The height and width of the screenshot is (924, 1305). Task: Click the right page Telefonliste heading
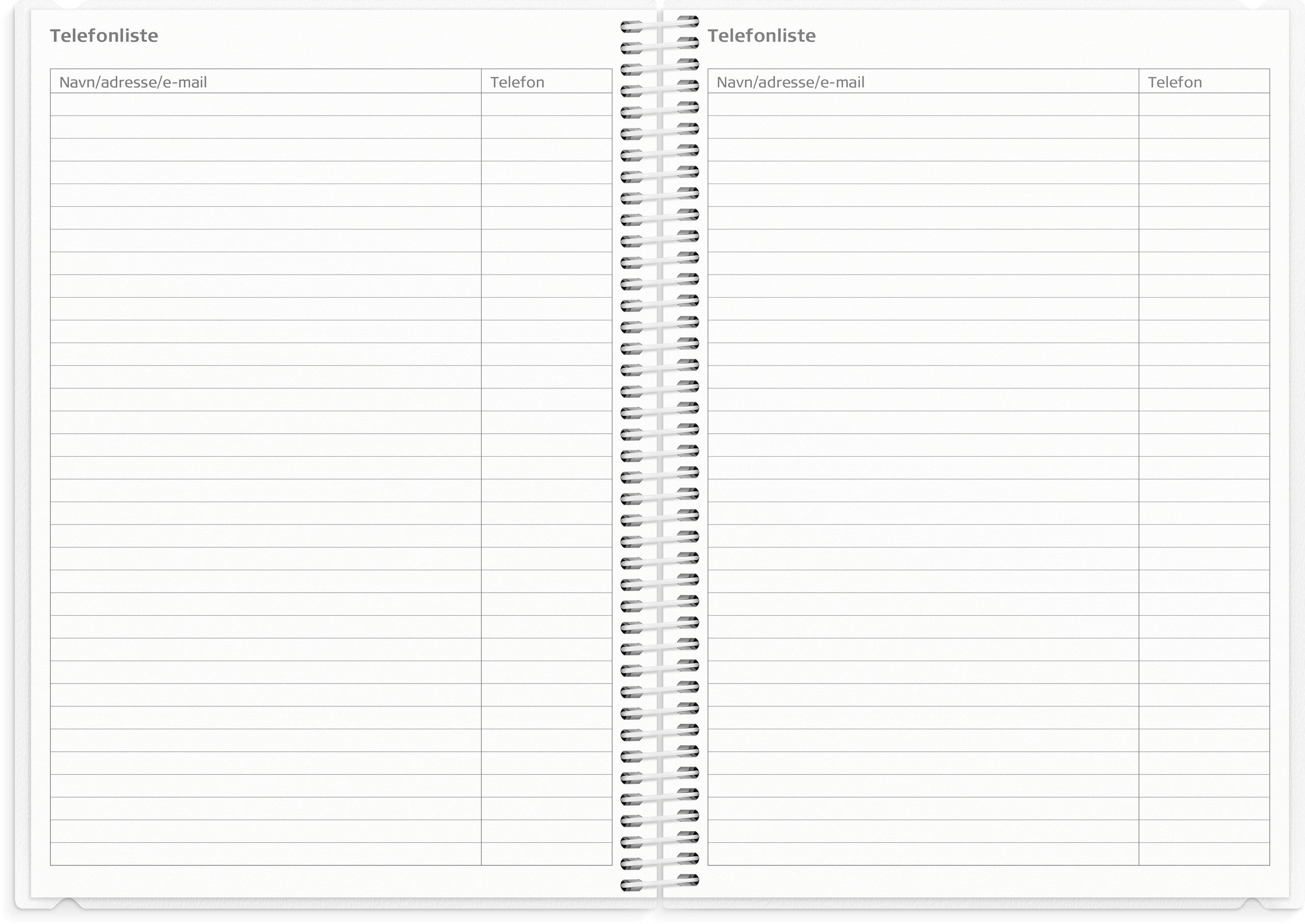pos(762,36)
